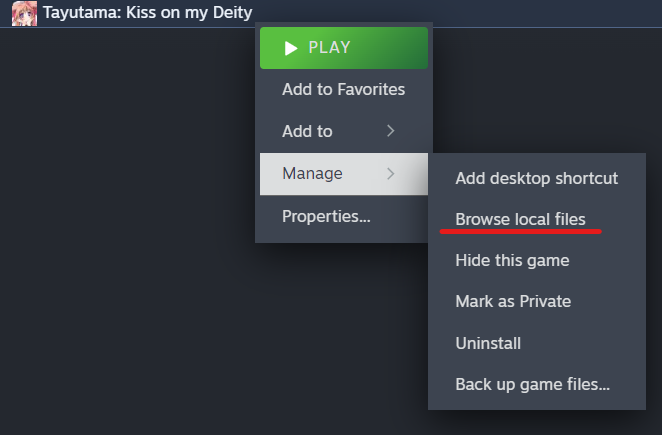This screenshot has height=435, width=662.
Task: Expand the chevron beside Add to
Action: [x=391, y=131]
